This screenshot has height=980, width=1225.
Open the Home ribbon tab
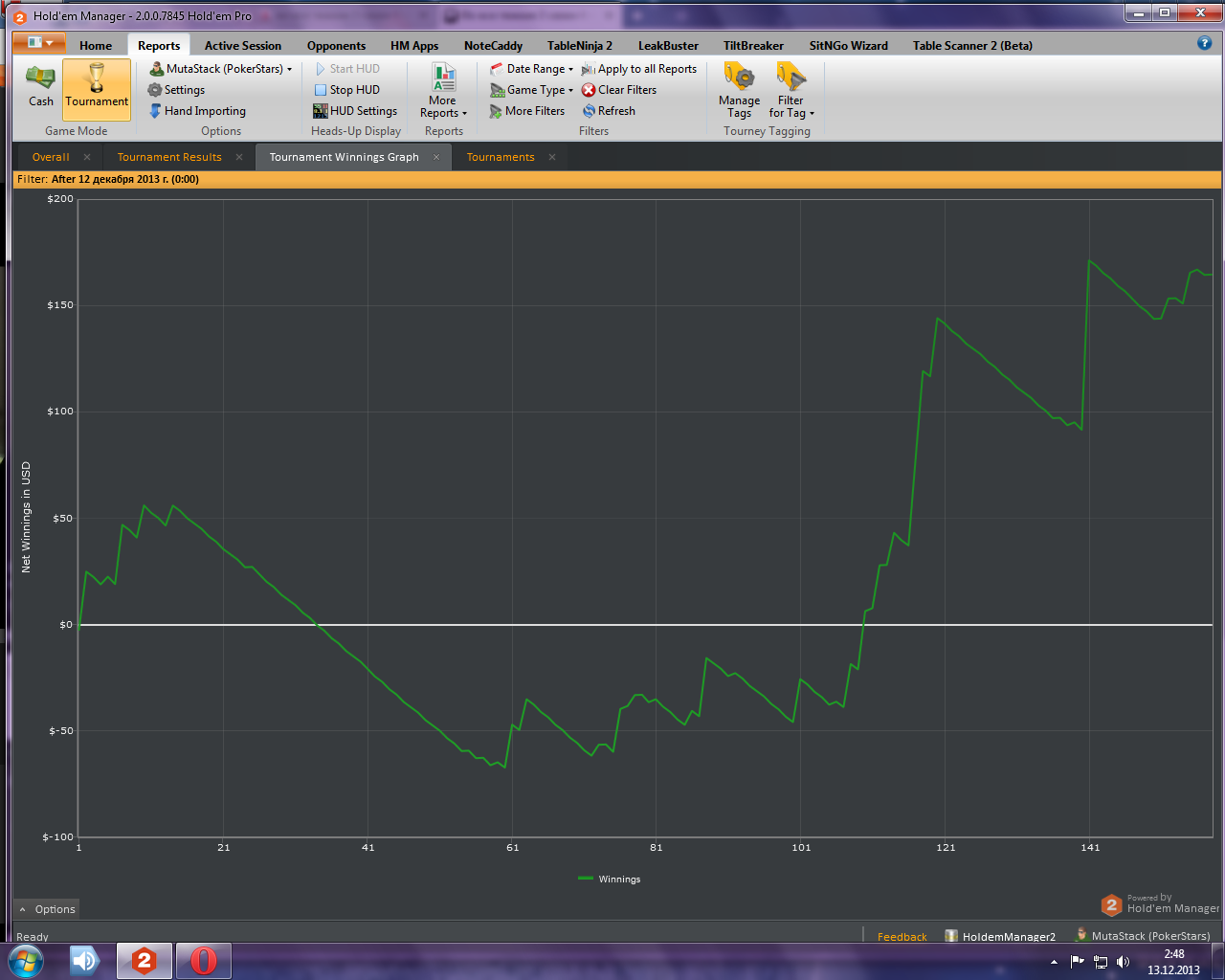(96, 45)
